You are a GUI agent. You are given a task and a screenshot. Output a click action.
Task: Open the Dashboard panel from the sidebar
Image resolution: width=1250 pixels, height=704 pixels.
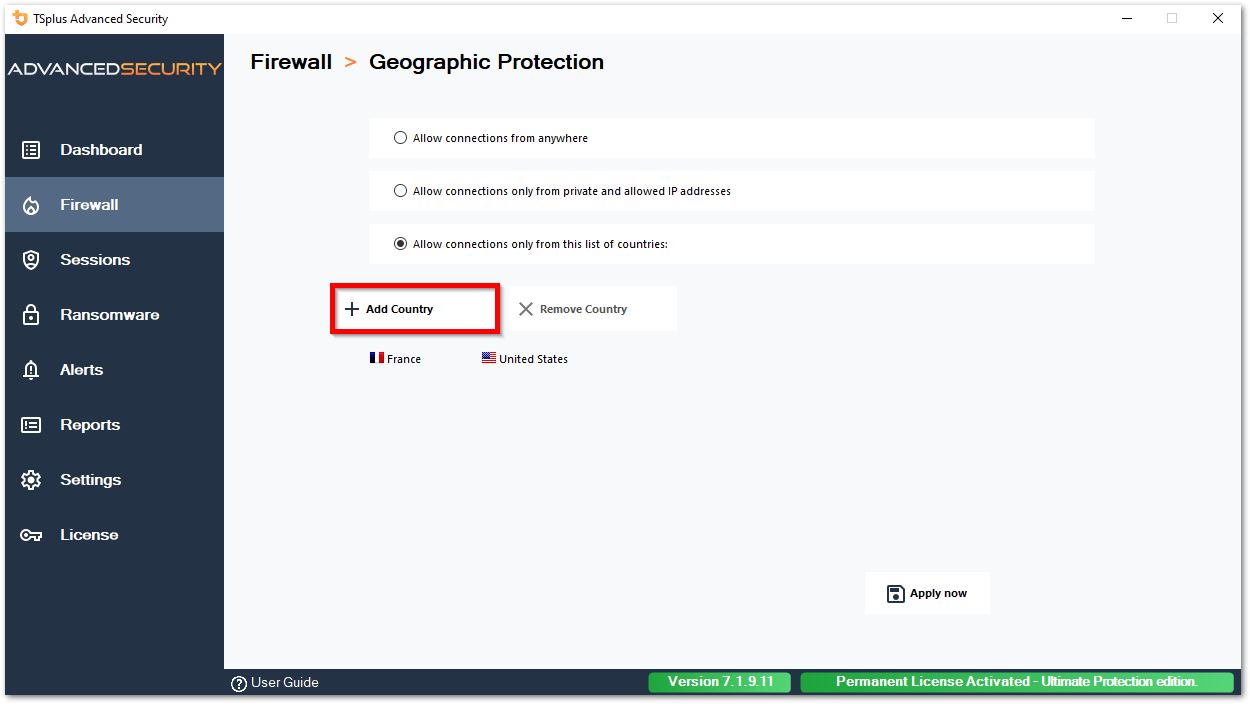coord(100,149)
